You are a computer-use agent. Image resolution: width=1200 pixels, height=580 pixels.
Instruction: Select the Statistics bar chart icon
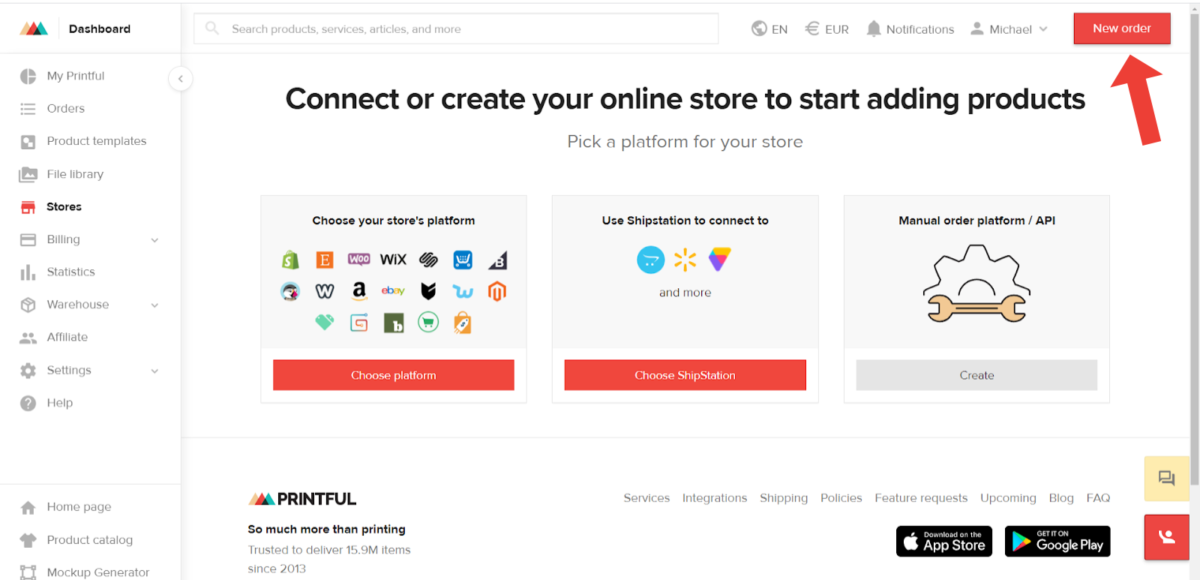pos(28,272)
